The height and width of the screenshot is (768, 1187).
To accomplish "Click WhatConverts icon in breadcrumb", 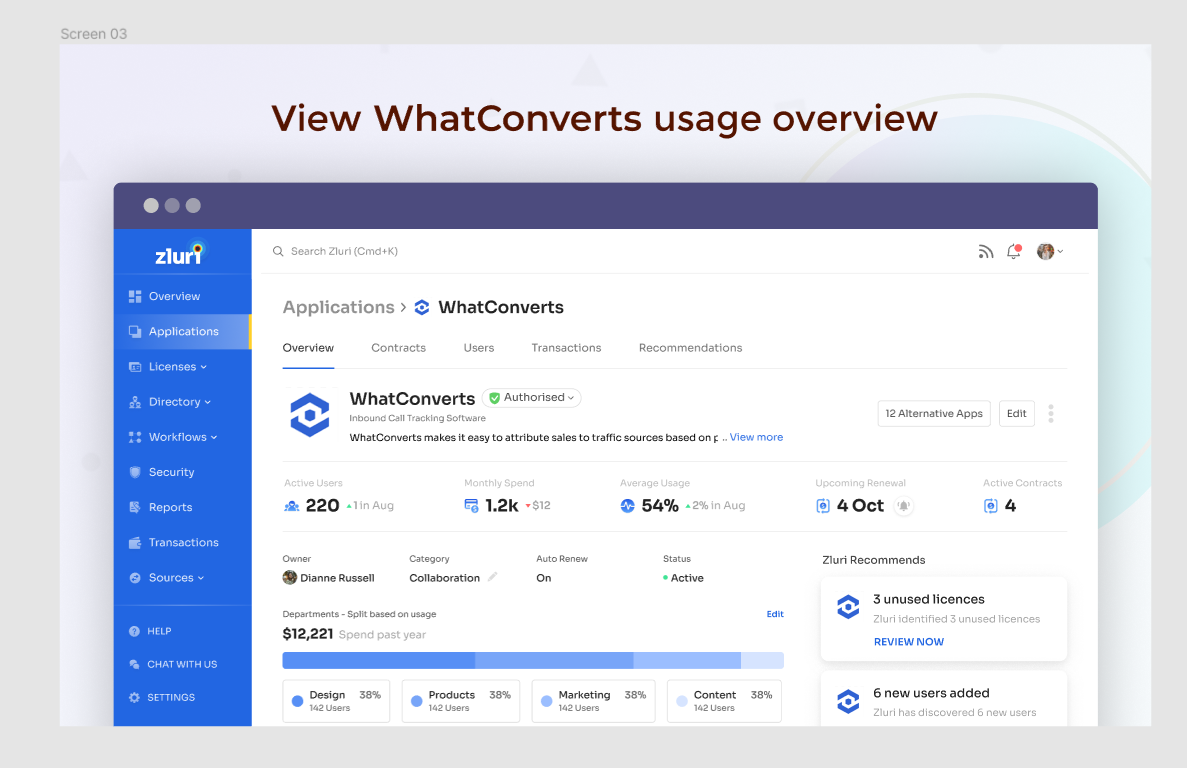I will [x=422, y=307].
